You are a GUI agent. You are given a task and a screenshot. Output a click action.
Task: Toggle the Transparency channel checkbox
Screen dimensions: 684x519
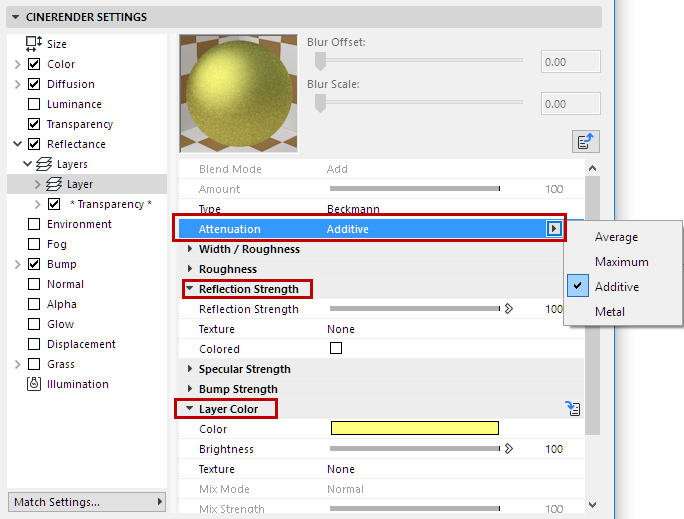(x=34, y=124)
